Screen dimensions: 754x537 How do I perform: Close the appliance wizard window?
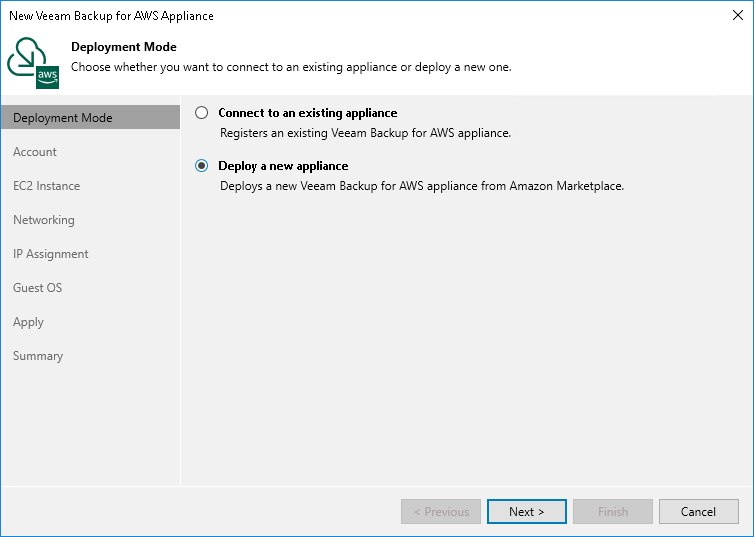pos(735,16)
